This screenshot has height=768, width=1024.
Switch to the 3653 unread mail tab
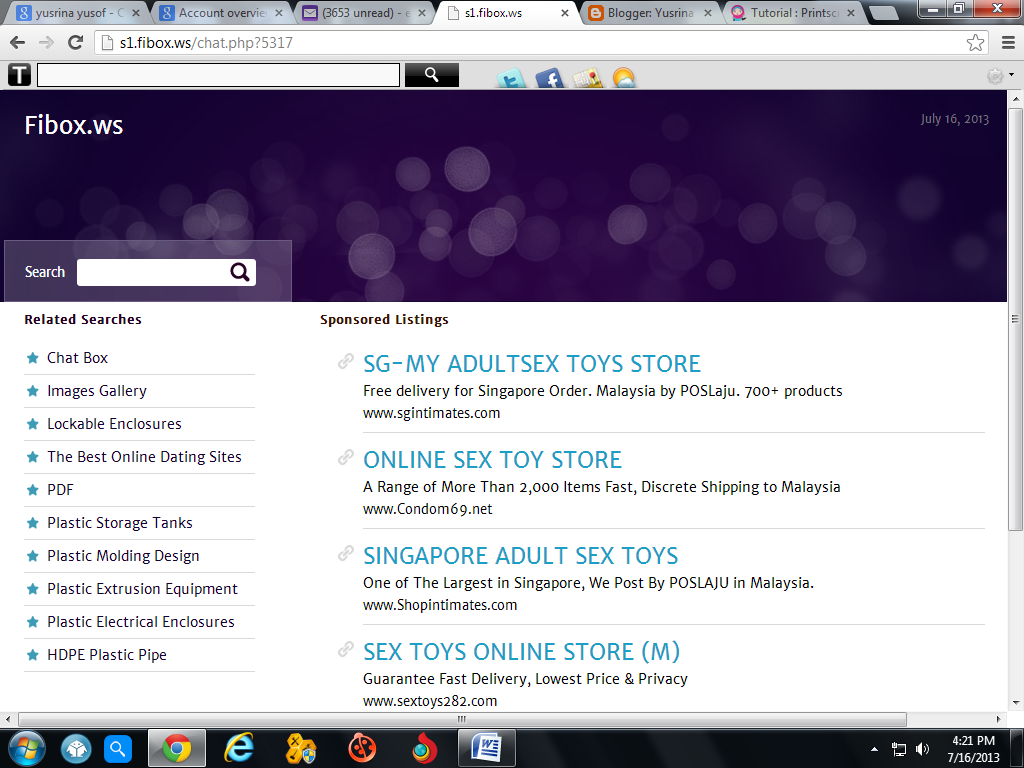[x=363, y=12]
